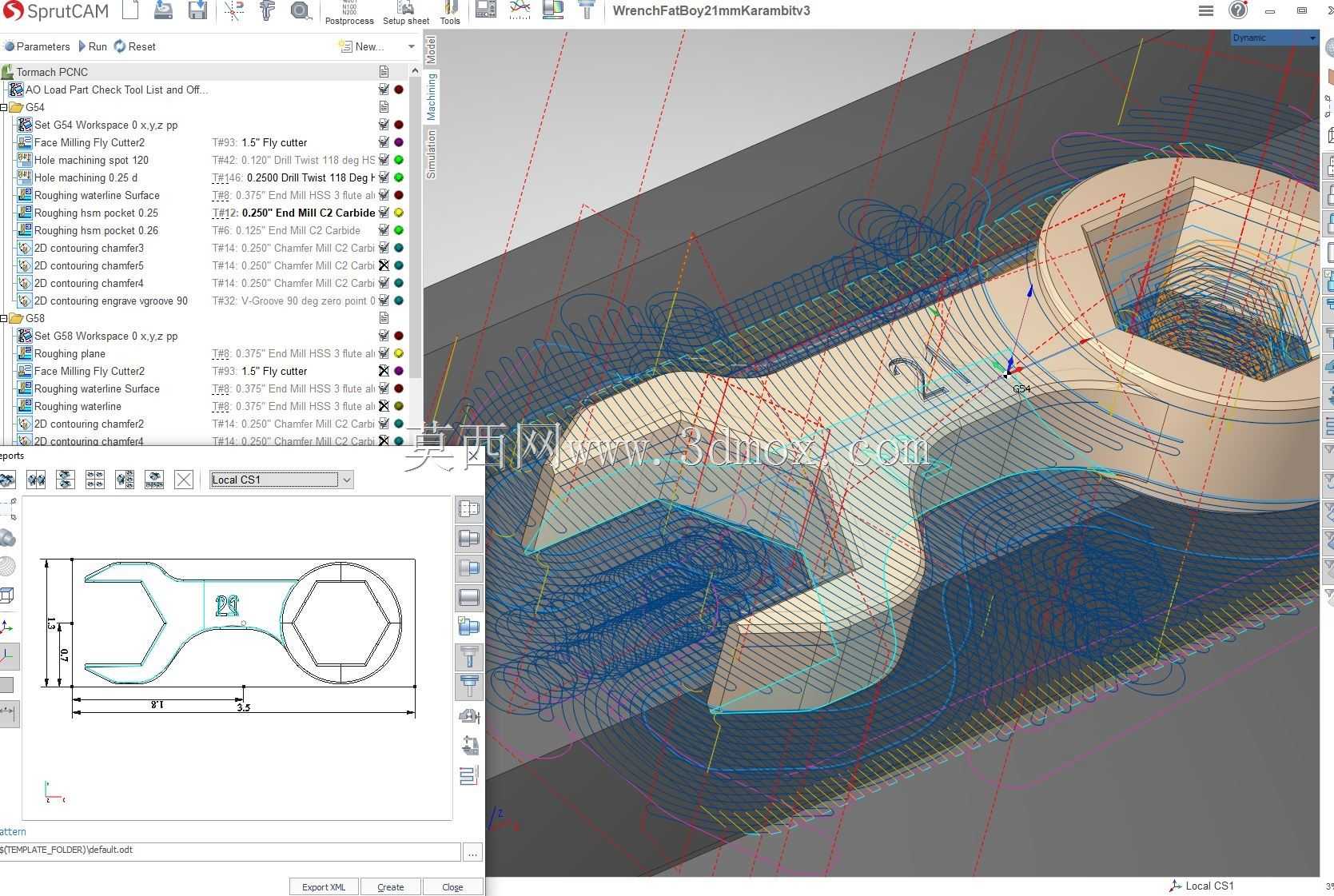Select 2D contouring chamfer3 operation
1334x896 pixels.
pos(89,248)
